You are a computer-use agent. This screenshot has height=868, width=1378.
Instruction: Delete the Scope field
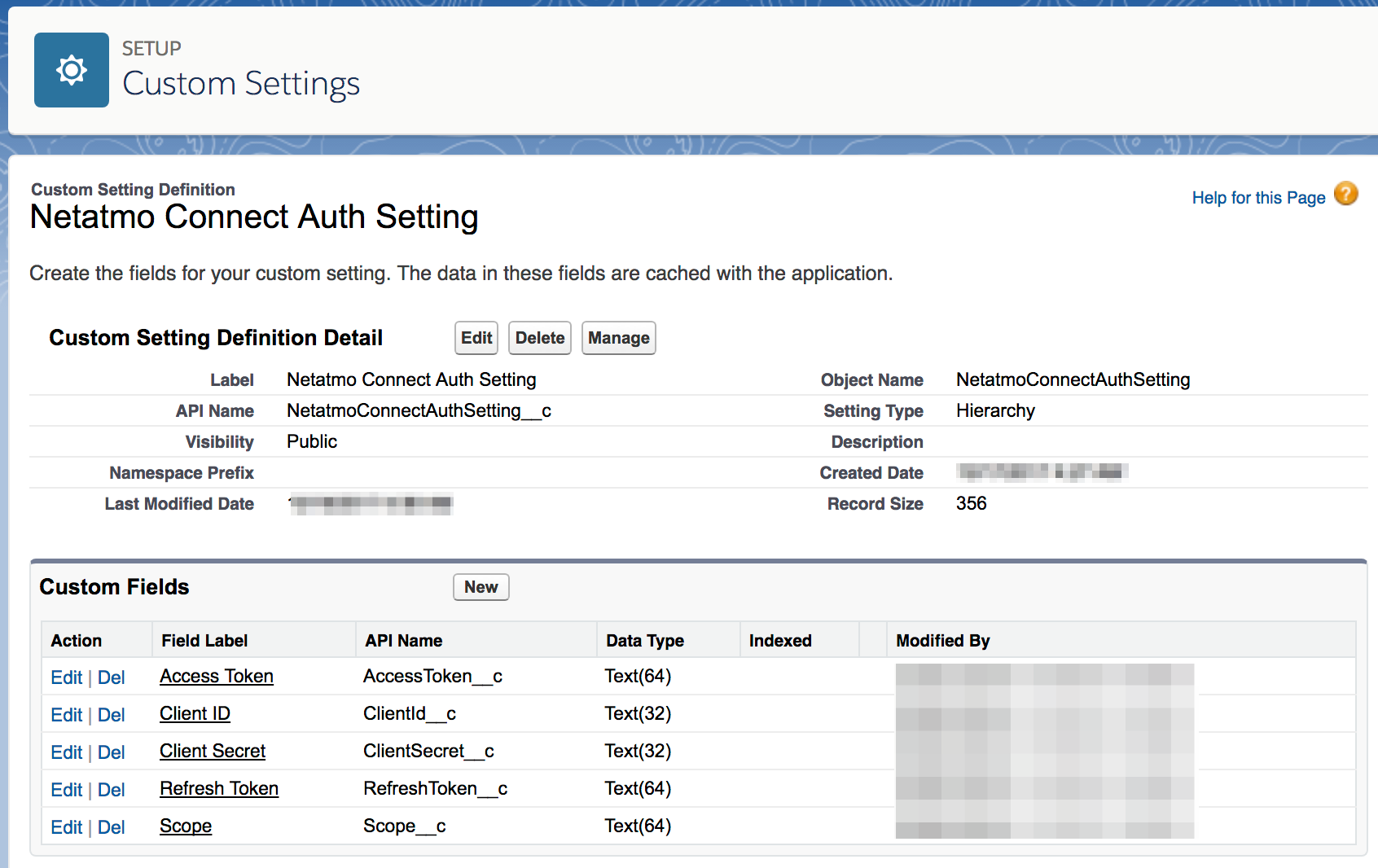(112, 827)
